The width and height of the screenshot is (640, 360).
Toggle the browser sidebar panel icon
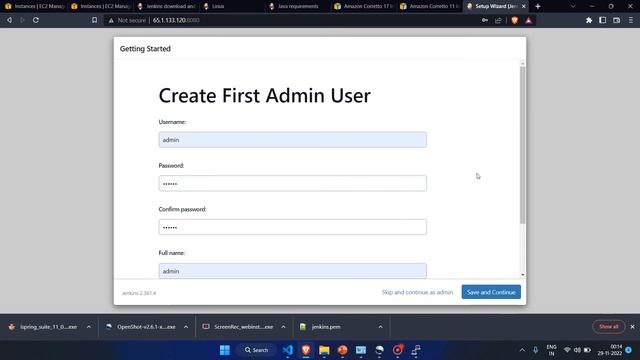pos(602,20)
